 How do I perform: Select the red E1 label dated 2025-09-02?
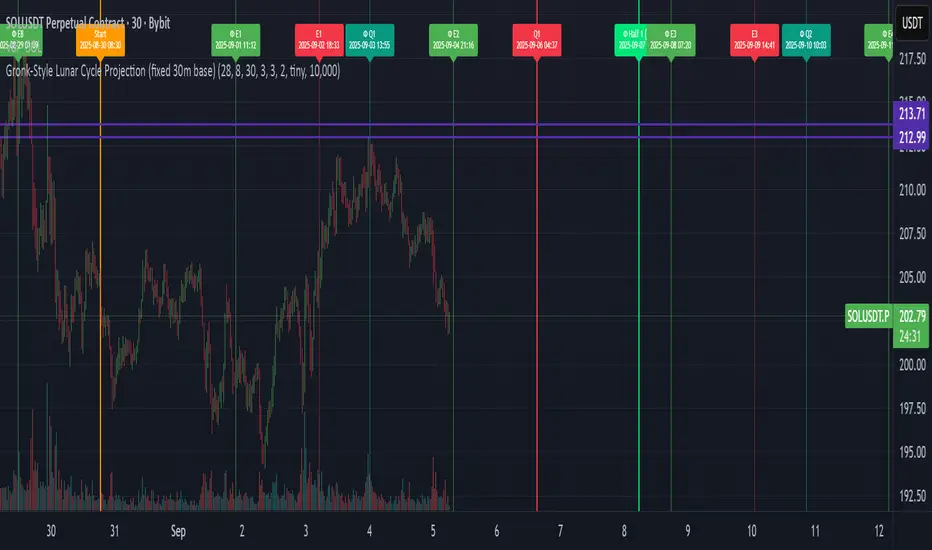click(x=319, y=40)
